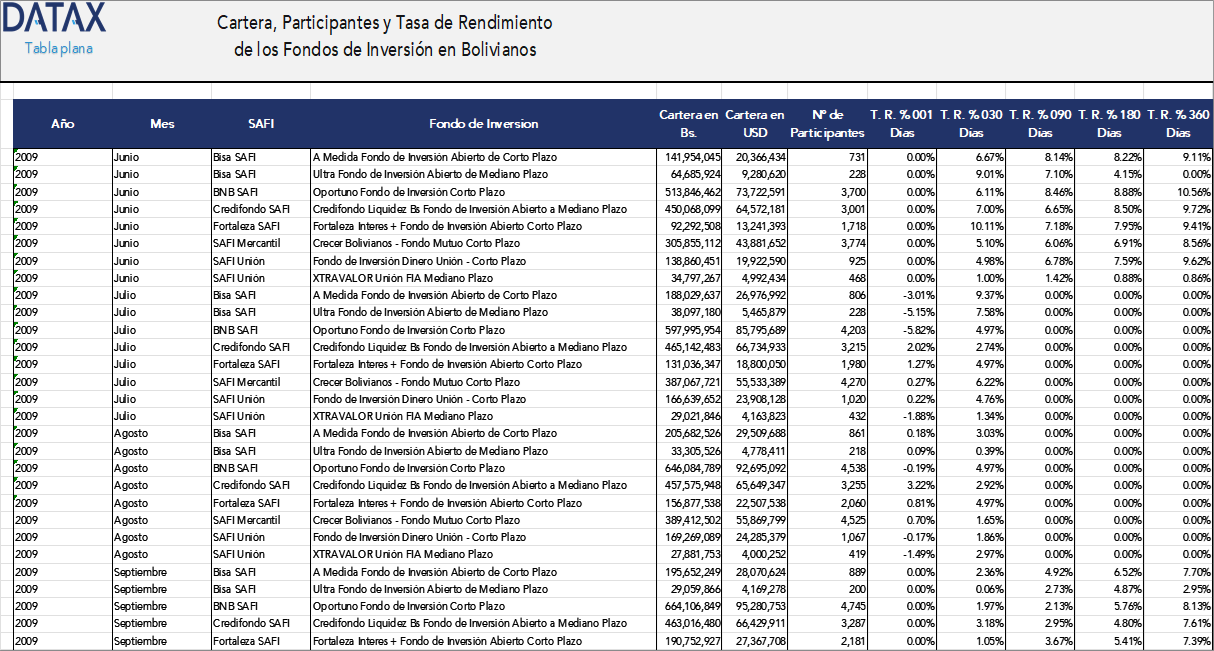Select the first 'Bisa SAFI' cell under Junio
The image size is (1214, 651).
coord(235,157)
